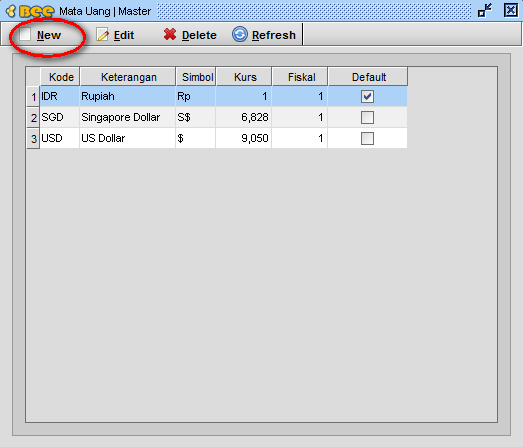This screenshot has width=523, height=447.
Task: Click the Edit pencil icon
Action: (x=103, y=34)
